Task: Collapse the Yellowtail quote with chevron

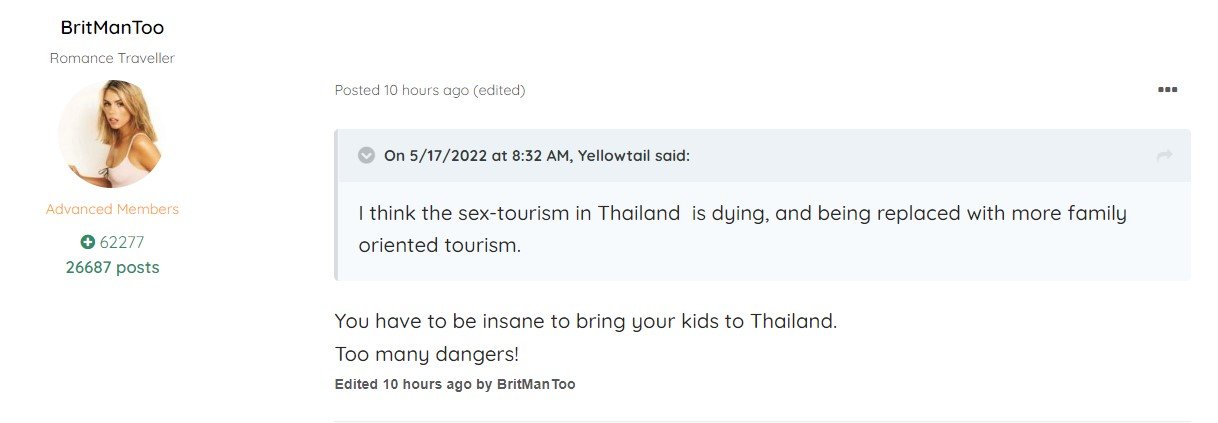Action: coord(367,155)
